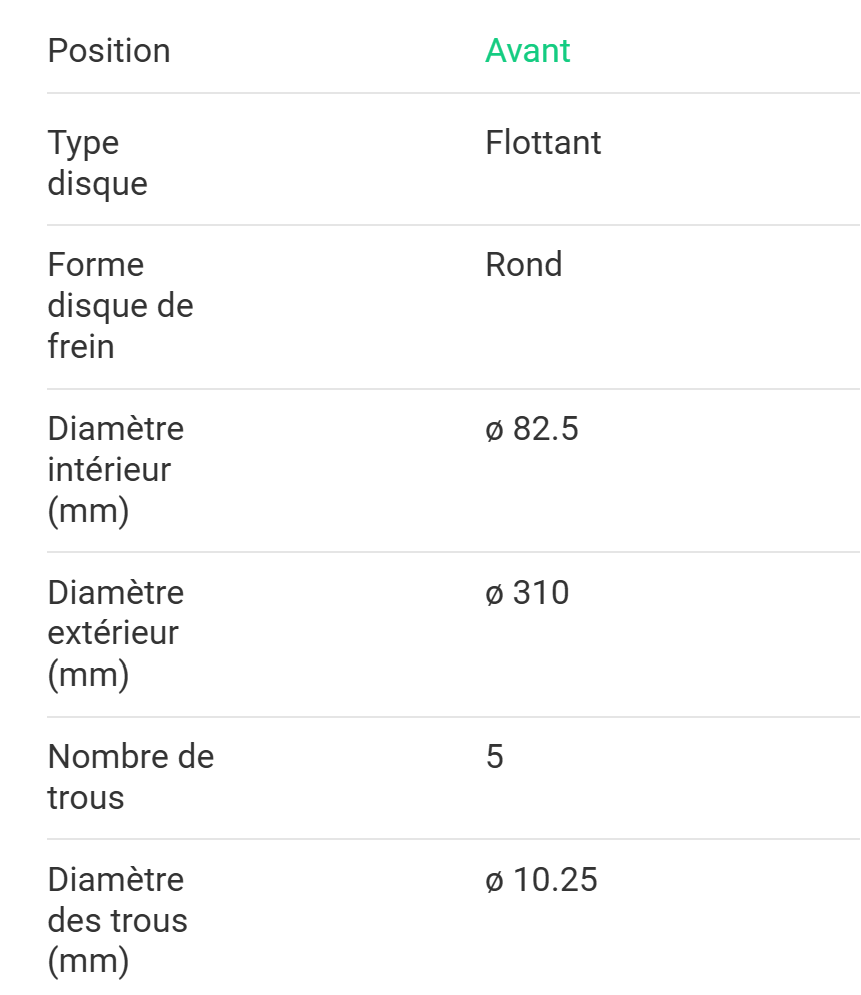The image size is (861, 995).
Task: Click the Position row label
Action: tap(109, 51)
